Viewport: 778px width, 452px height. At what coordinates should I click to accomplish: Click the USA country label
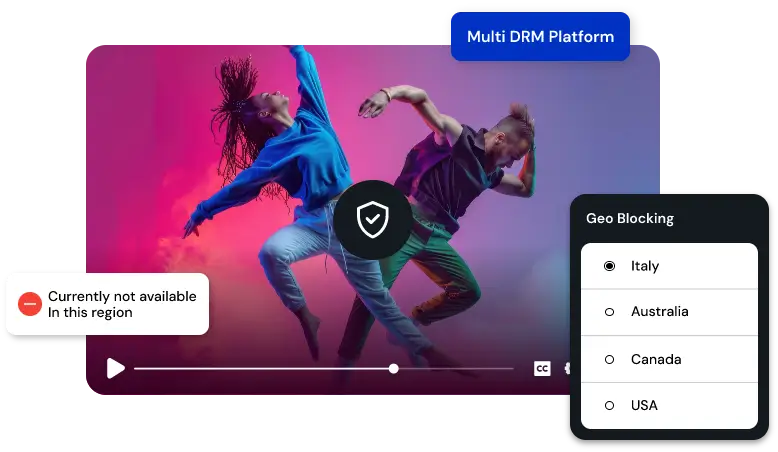point(644,405)
